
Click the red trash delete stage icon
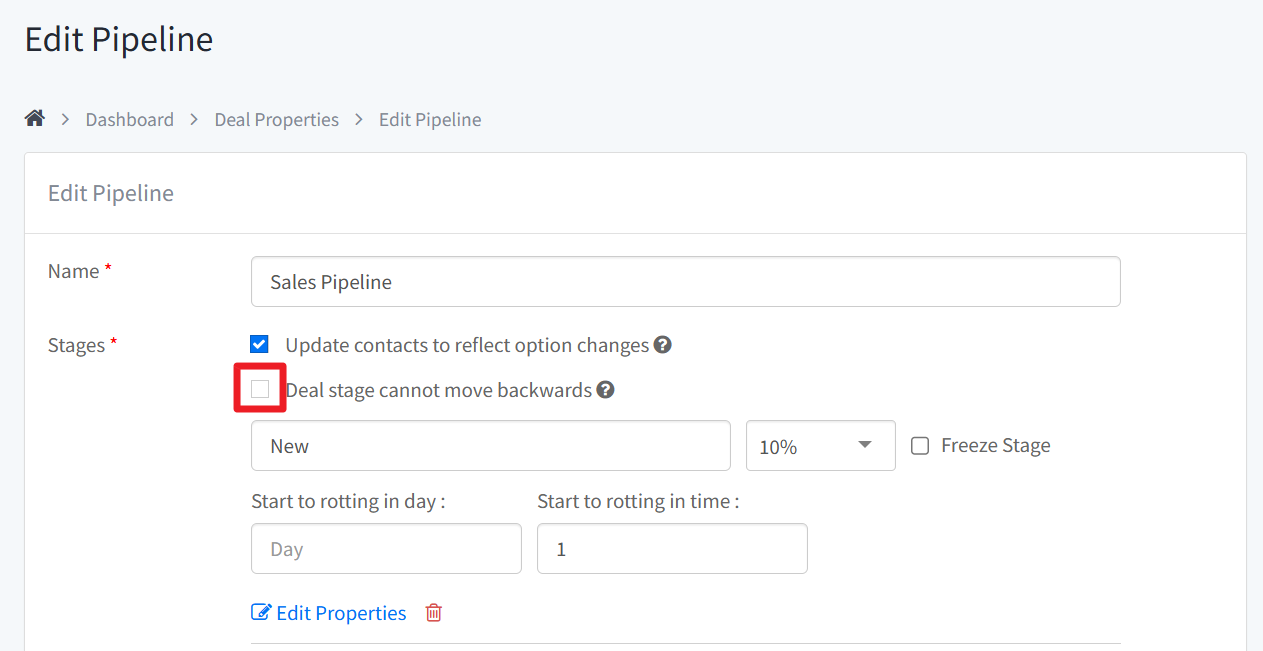point(433,613)
